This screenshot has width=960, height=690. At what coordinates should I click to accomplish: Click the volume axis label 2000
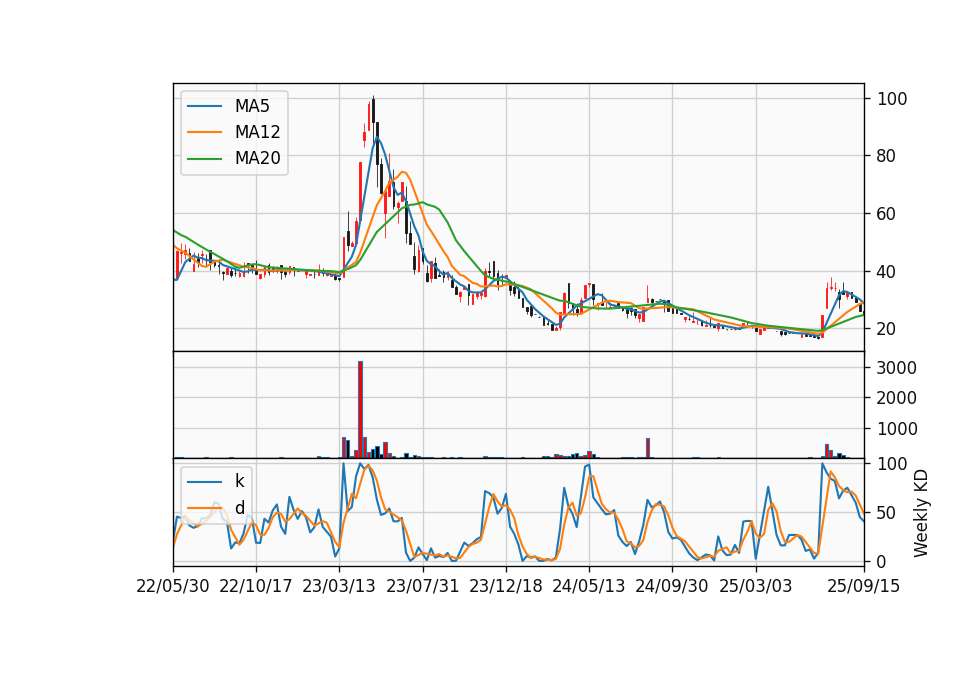pyautogui.click(x=897, y=398)
